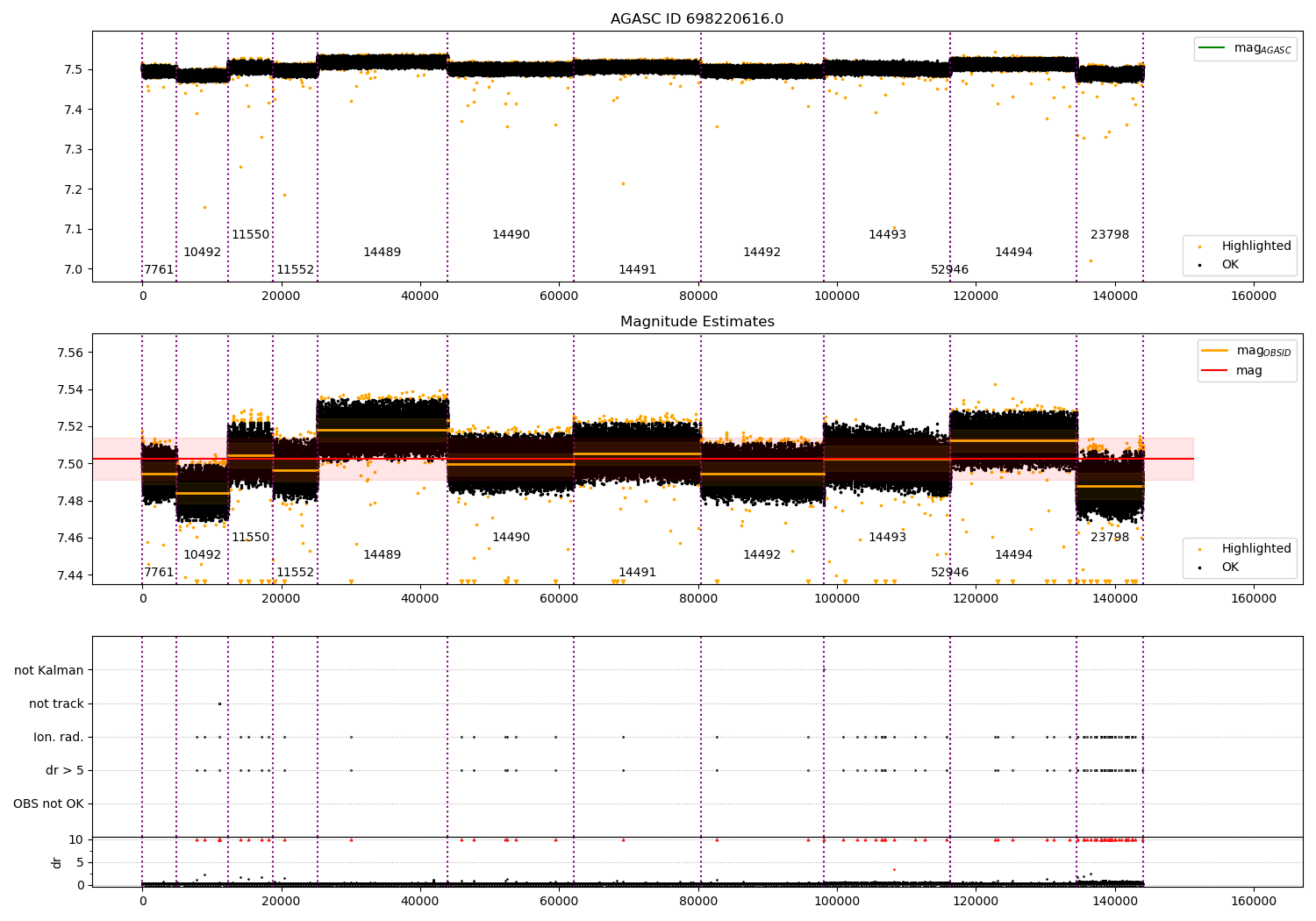Click obsid label 14491 in the top plot

(637, 269)
